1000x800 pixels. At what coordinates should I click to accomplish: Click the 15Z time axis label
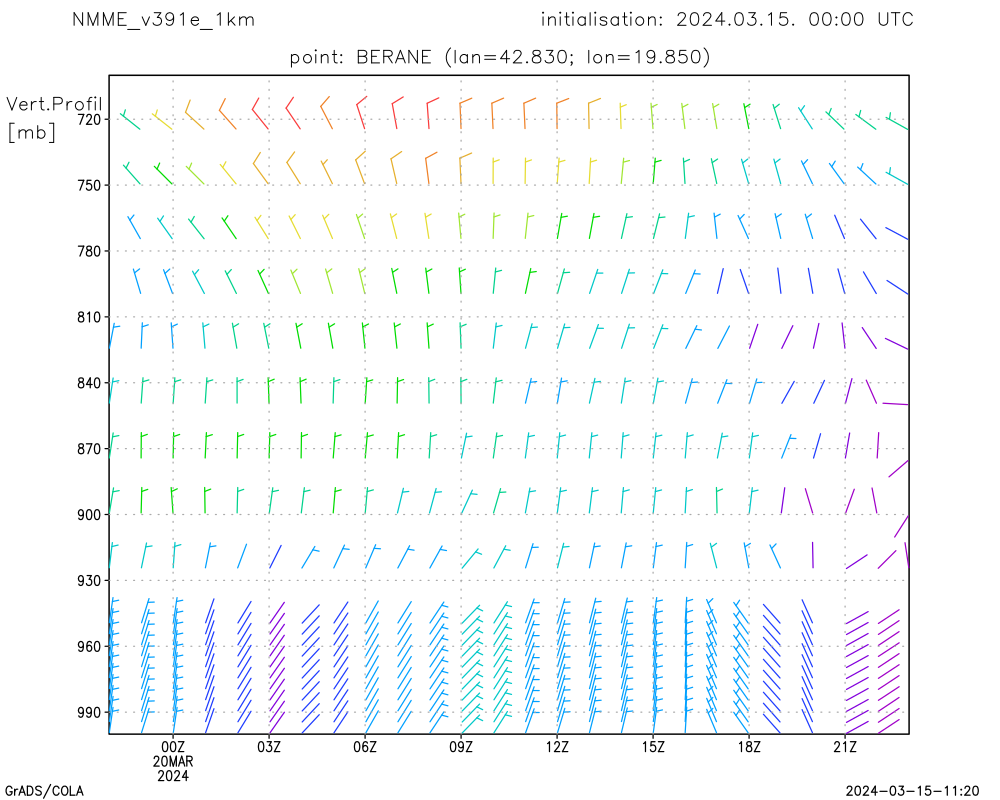click(x=653, y=747)
